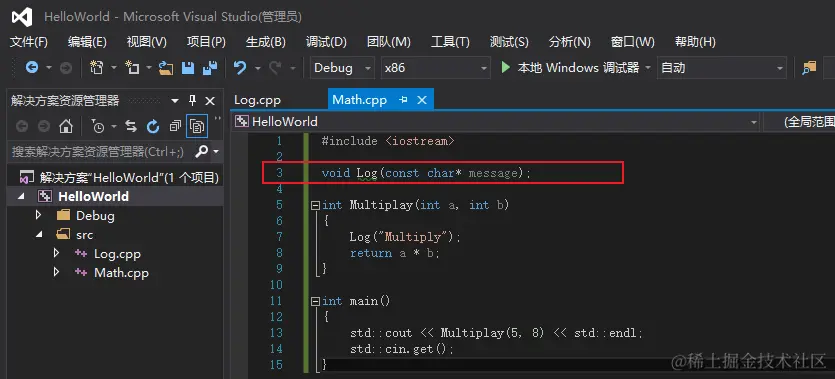This screenshot has height=379, width=835.
Task: Click the Solution Explorer Refresh icon
Action: point(153,126)
